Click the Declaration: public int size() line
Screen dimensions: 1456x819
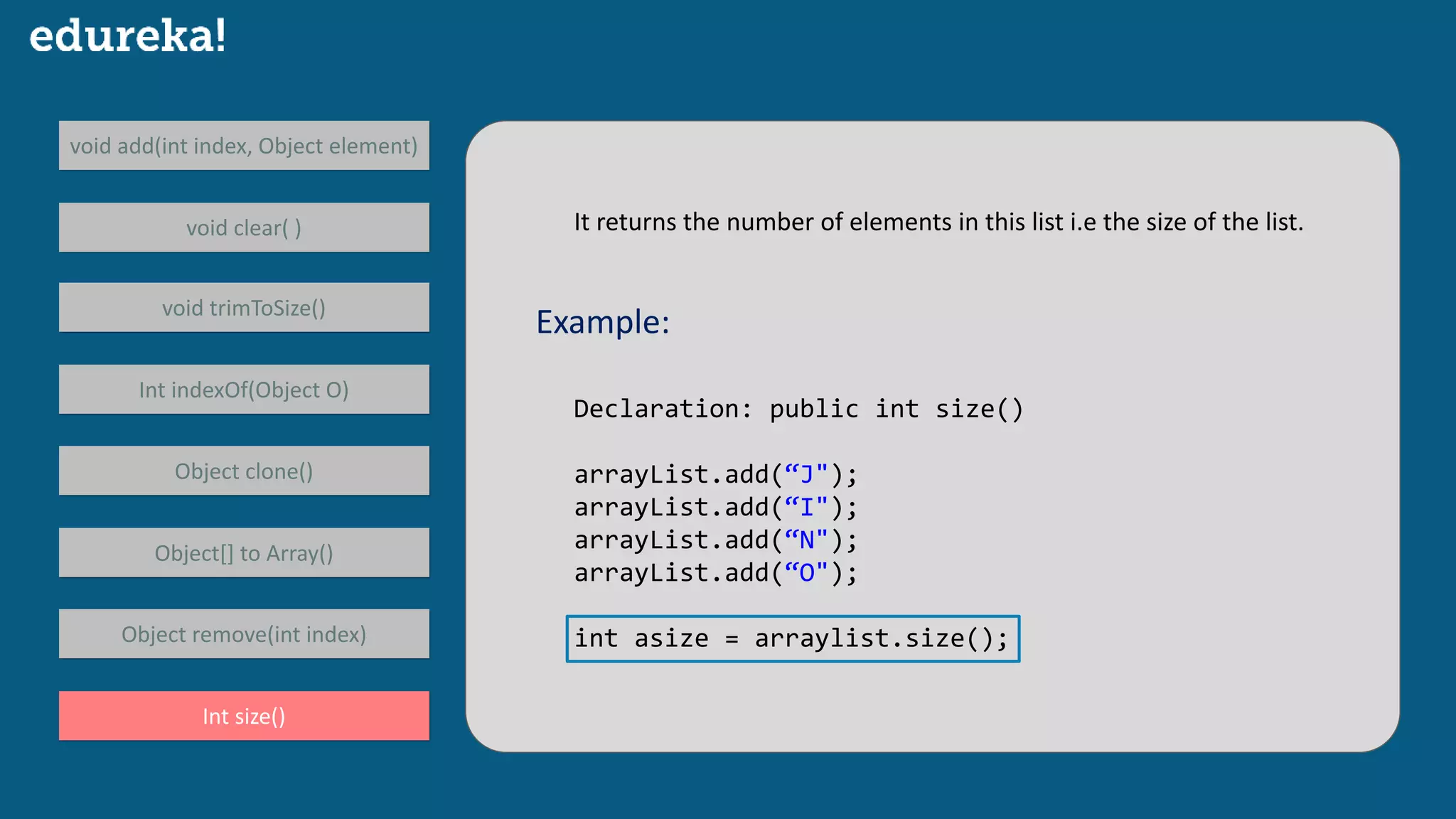798,409
